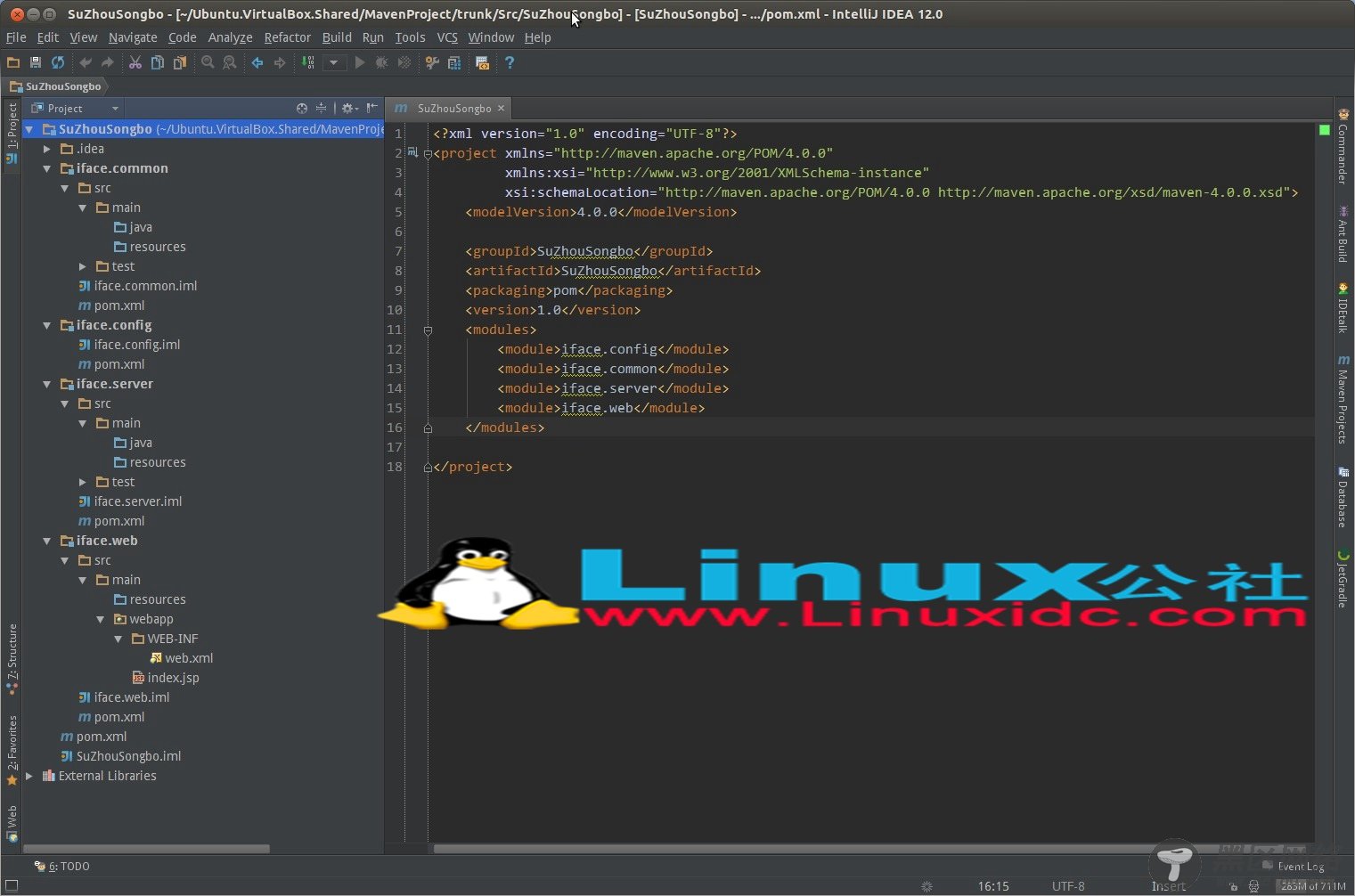Navigate Forward with right arrow icon
1355x896 pixels.
coord(280,62)
